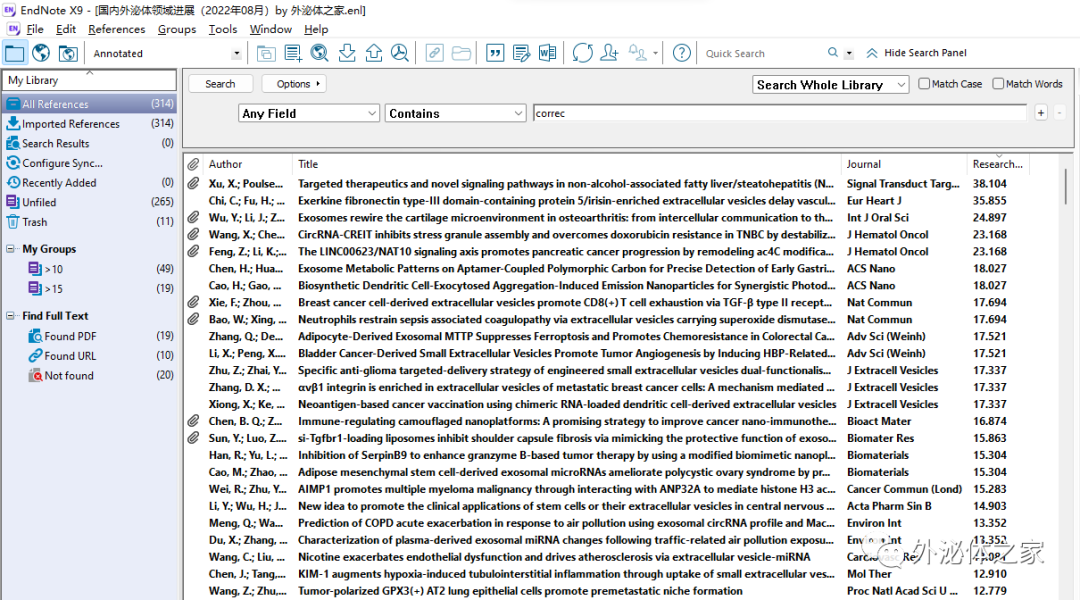Click Hide Search Panel
1080x600 pixels.
pos(916,52)
